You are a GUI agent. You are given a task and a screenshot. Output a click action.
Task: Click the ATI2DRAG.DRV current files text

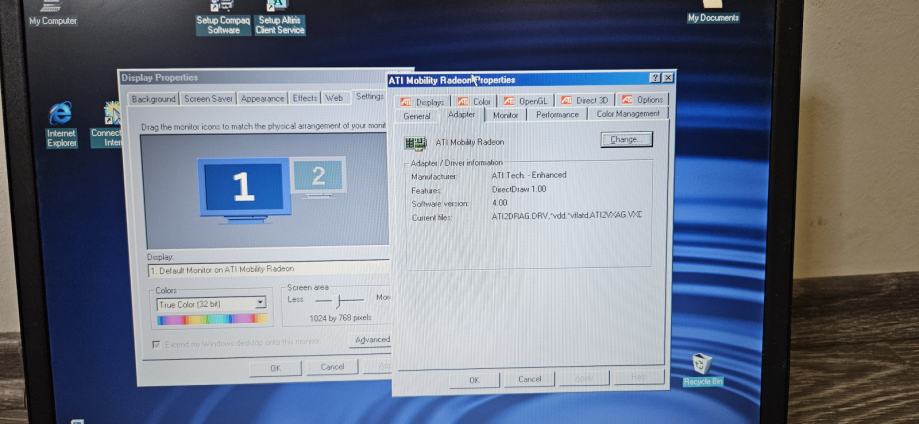click(567, 215)
